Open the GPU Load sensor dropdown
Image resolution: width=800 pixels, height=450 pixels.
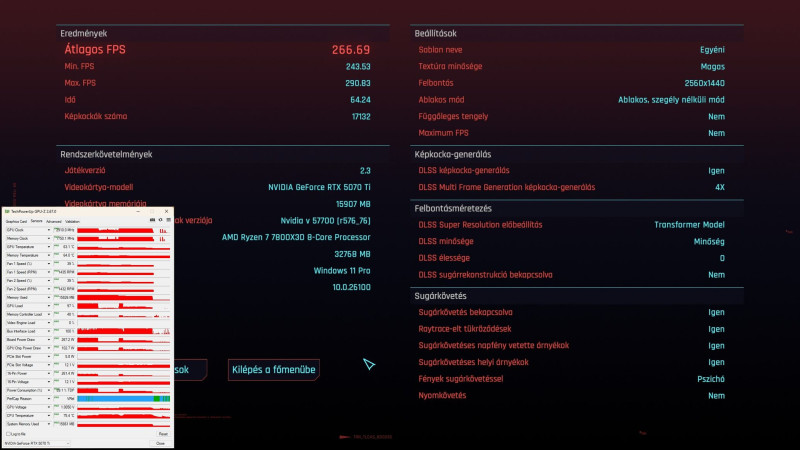point(49,306)
